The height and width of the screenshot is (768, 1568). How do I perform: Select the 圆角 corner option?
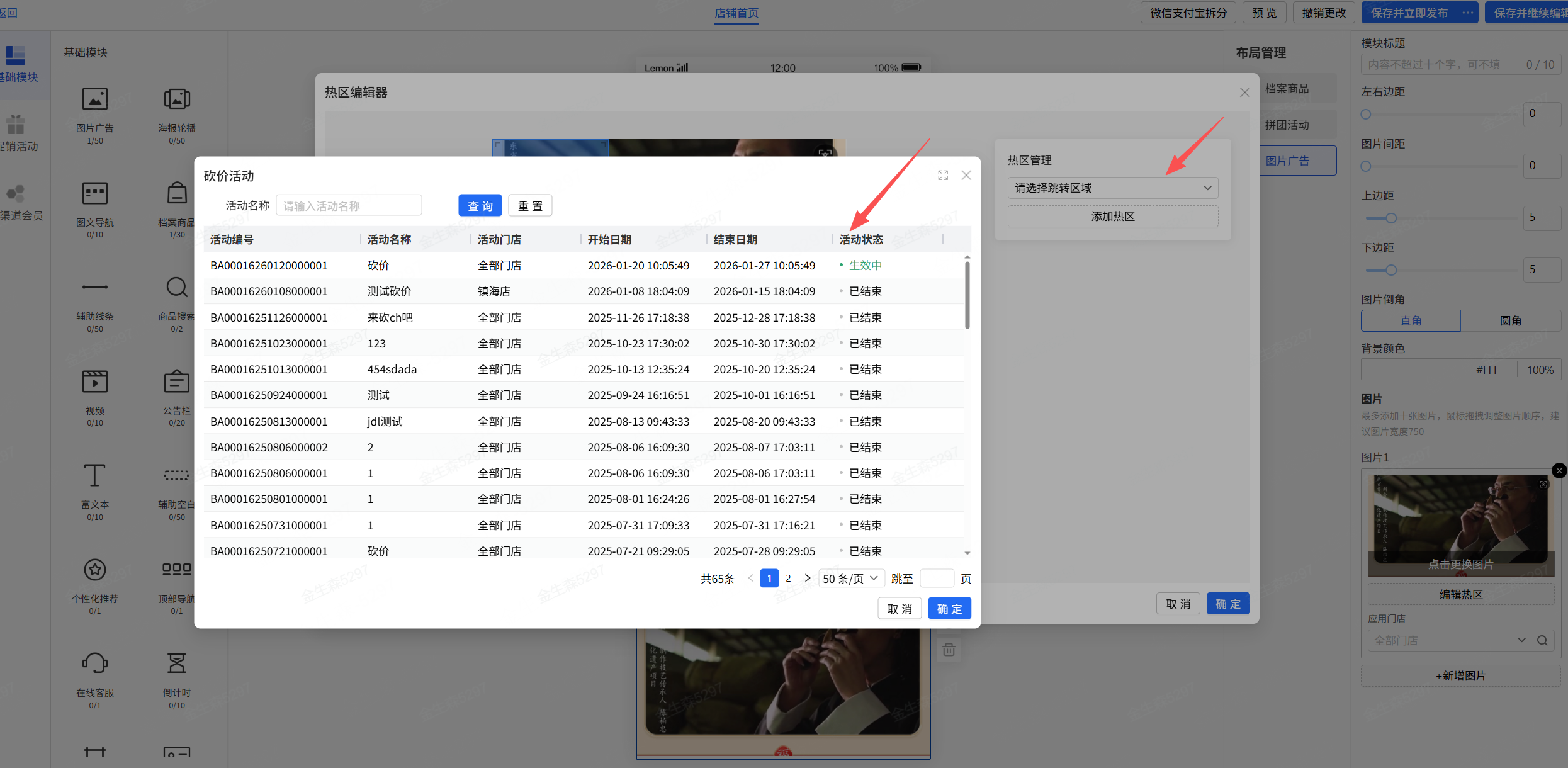point(1510,321)
